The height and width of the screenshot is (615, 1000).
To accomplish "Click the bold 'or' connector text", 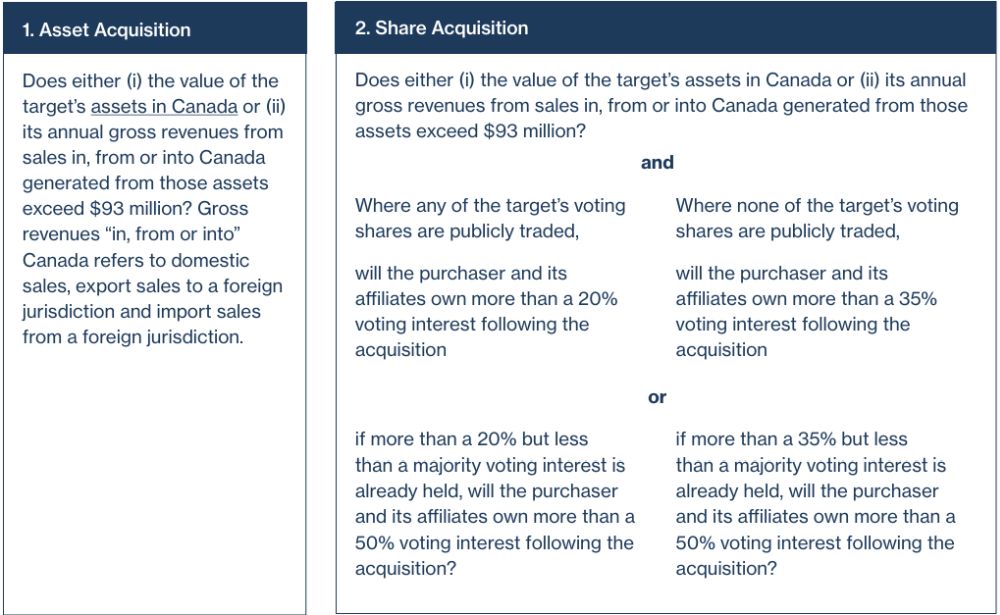I will coord(657,397).
